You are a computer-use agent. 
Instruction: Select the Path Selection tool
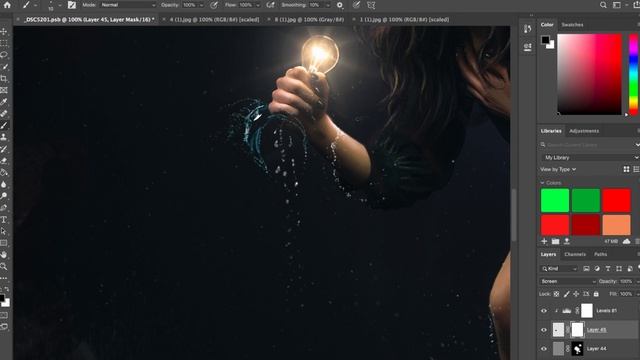4,231
